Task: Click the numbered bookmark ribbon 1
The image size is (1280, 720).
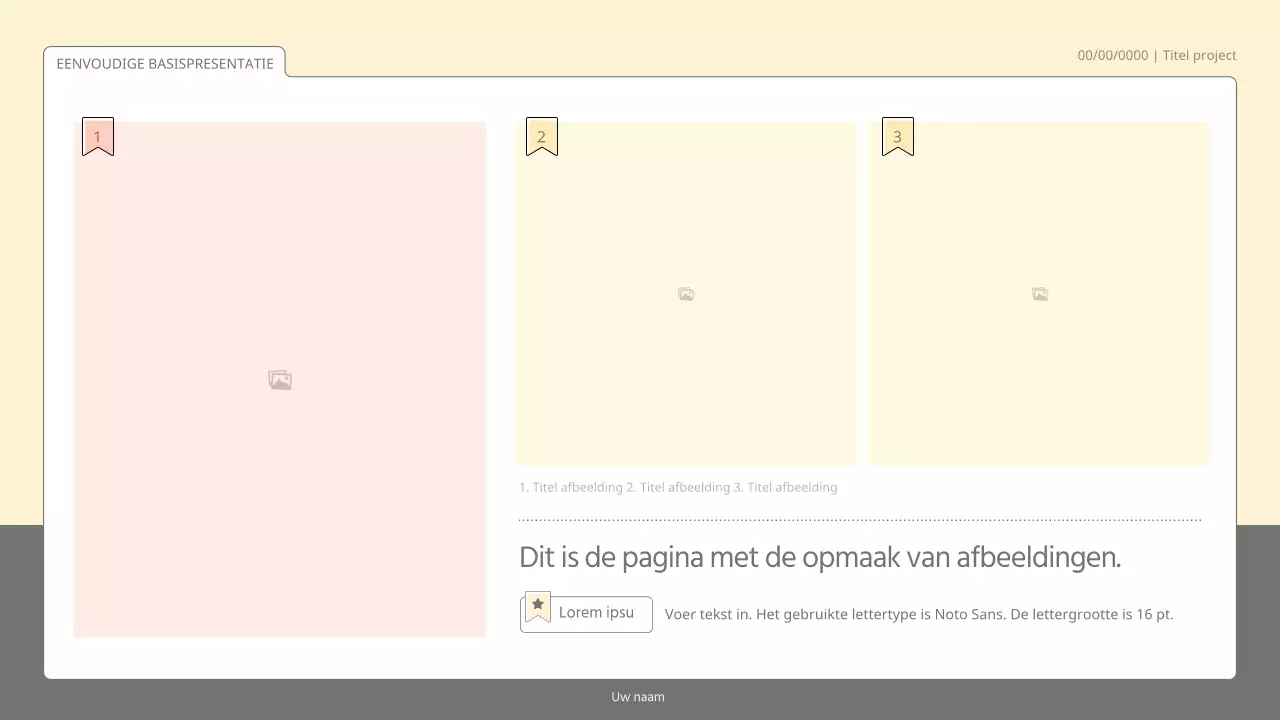Action: click(x=97, y=136)
